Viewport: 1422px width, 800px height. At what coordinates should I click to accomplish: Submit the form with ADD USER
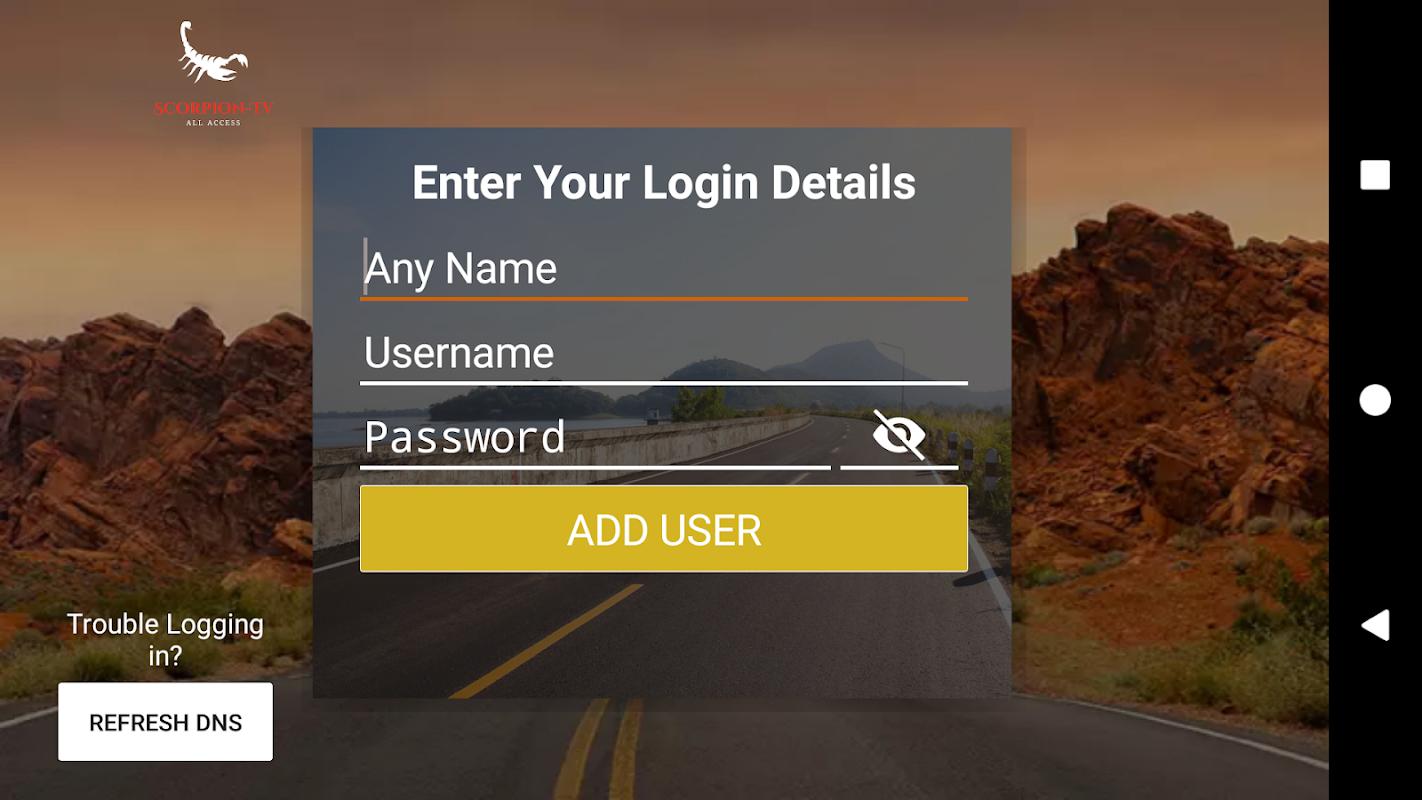664,529
